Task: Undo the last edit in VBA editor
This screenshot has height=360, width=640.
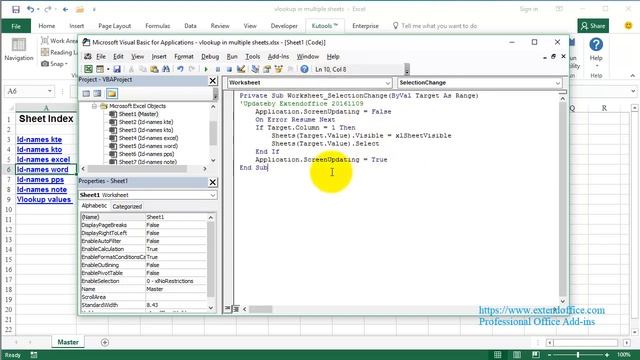Action: pos(180,69)
